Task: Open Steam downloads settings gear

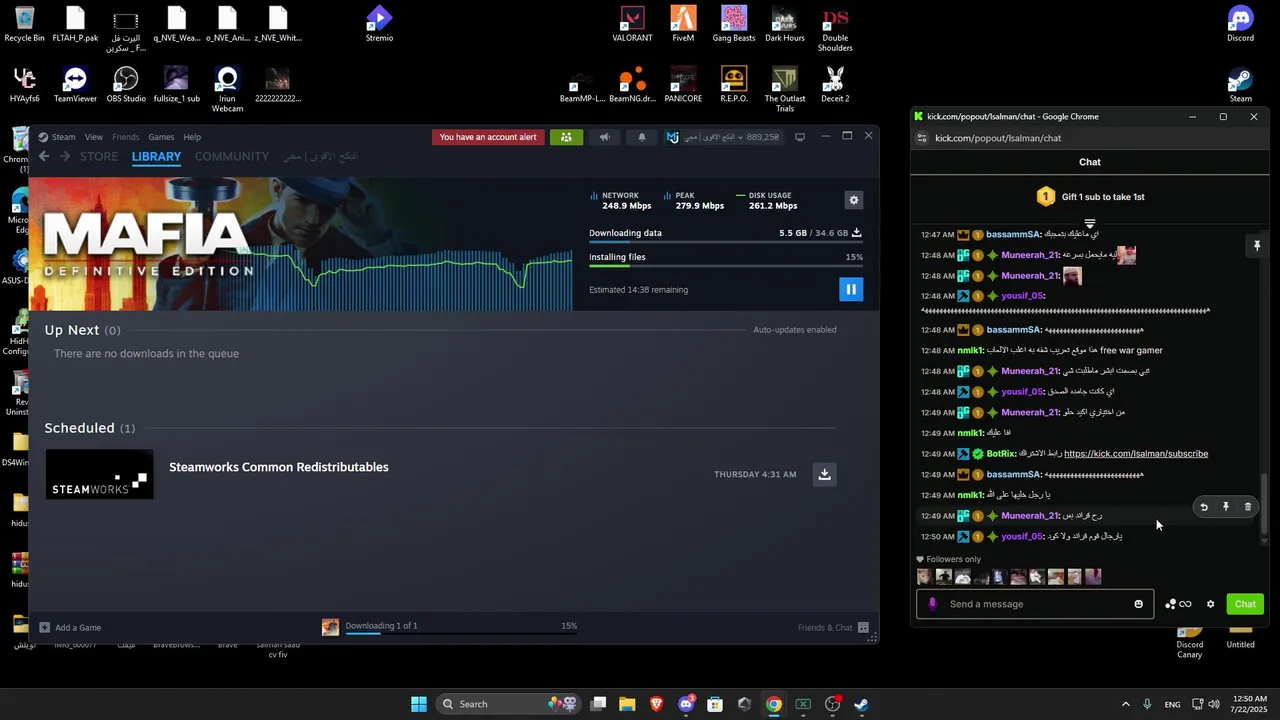Action: click(x=854, y=200)
